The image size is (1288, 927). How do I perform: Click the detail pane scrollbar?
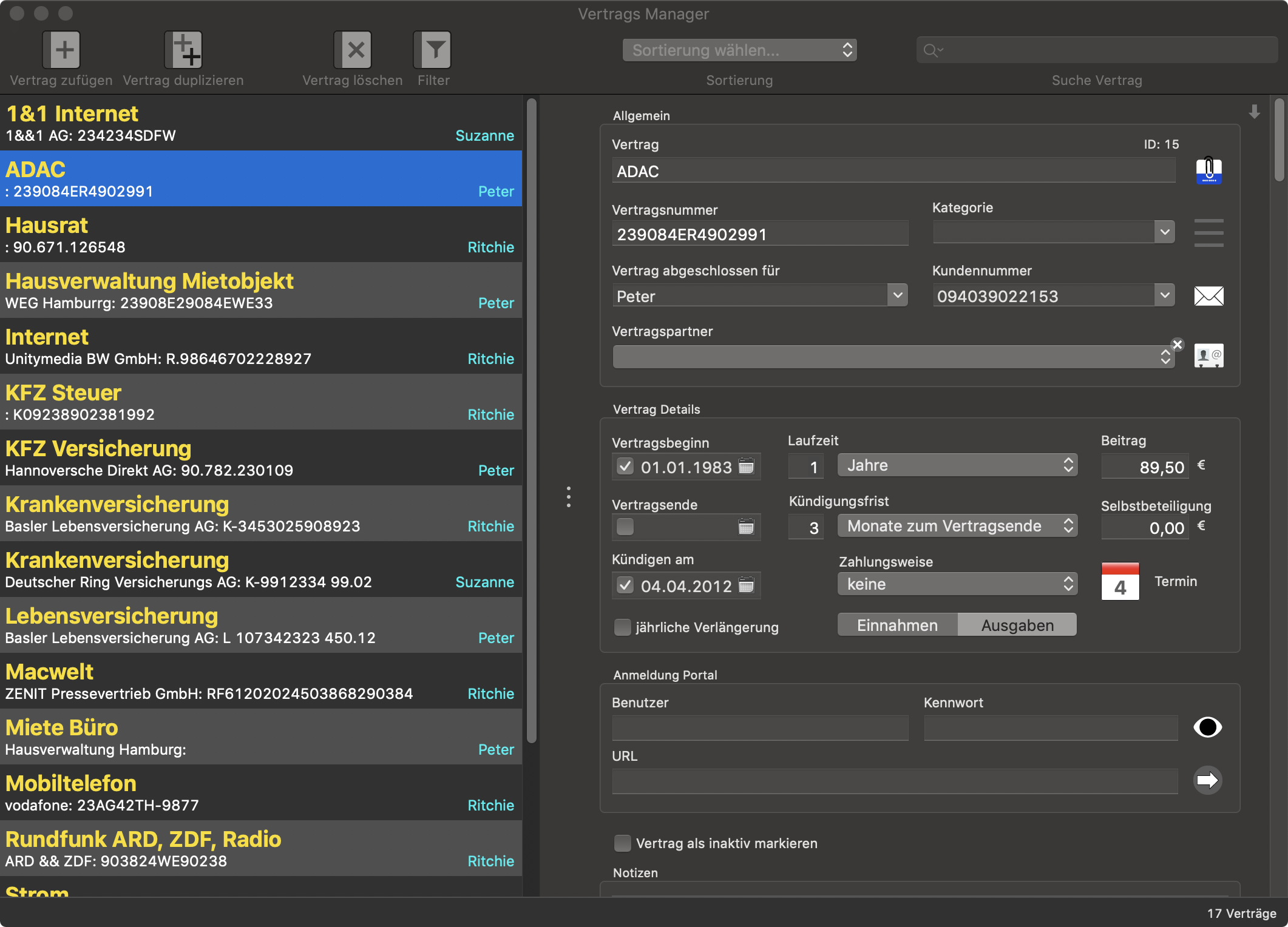1279,140
